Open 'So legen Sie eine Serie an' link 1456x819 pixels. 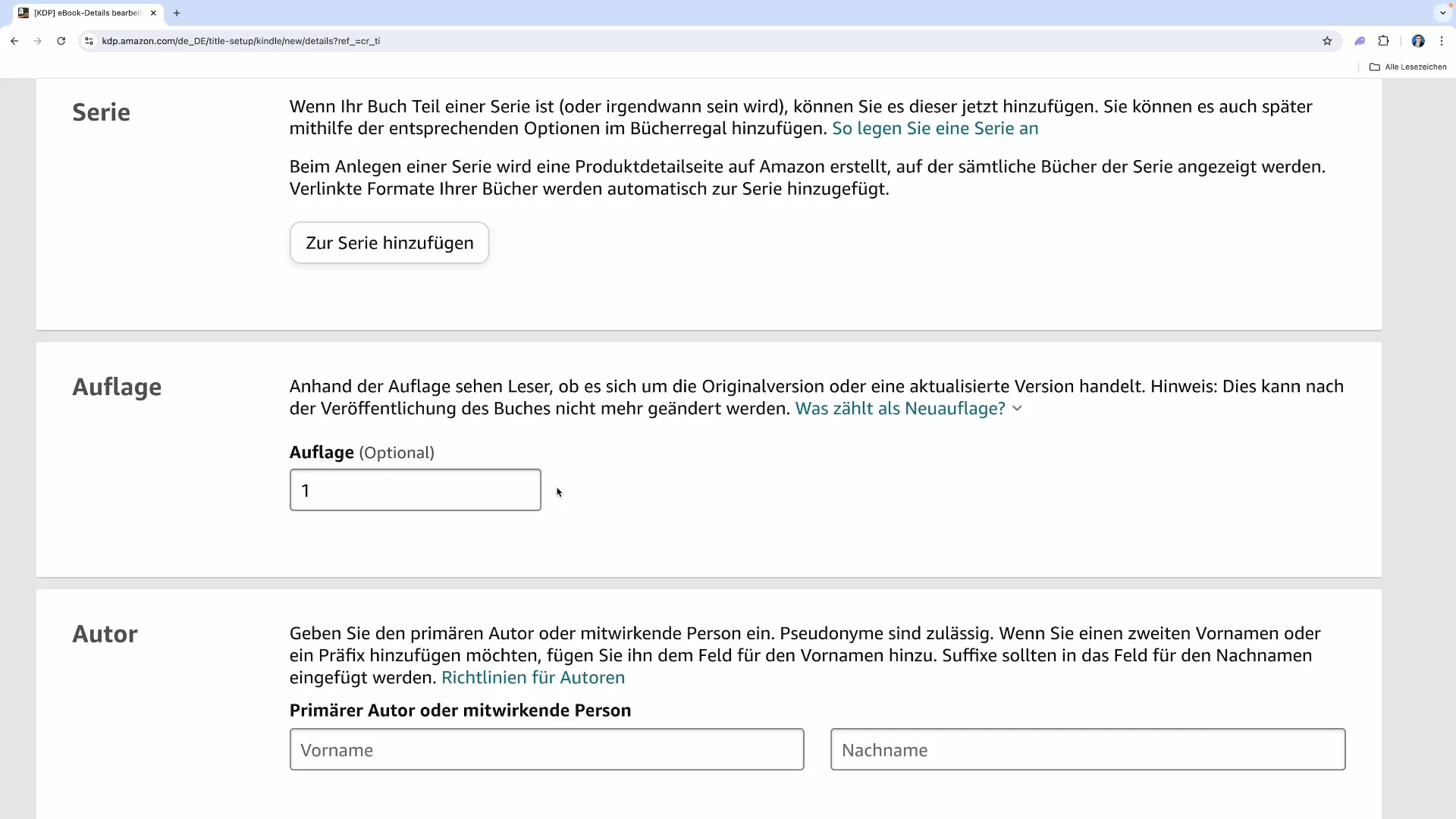click(934, 128)
